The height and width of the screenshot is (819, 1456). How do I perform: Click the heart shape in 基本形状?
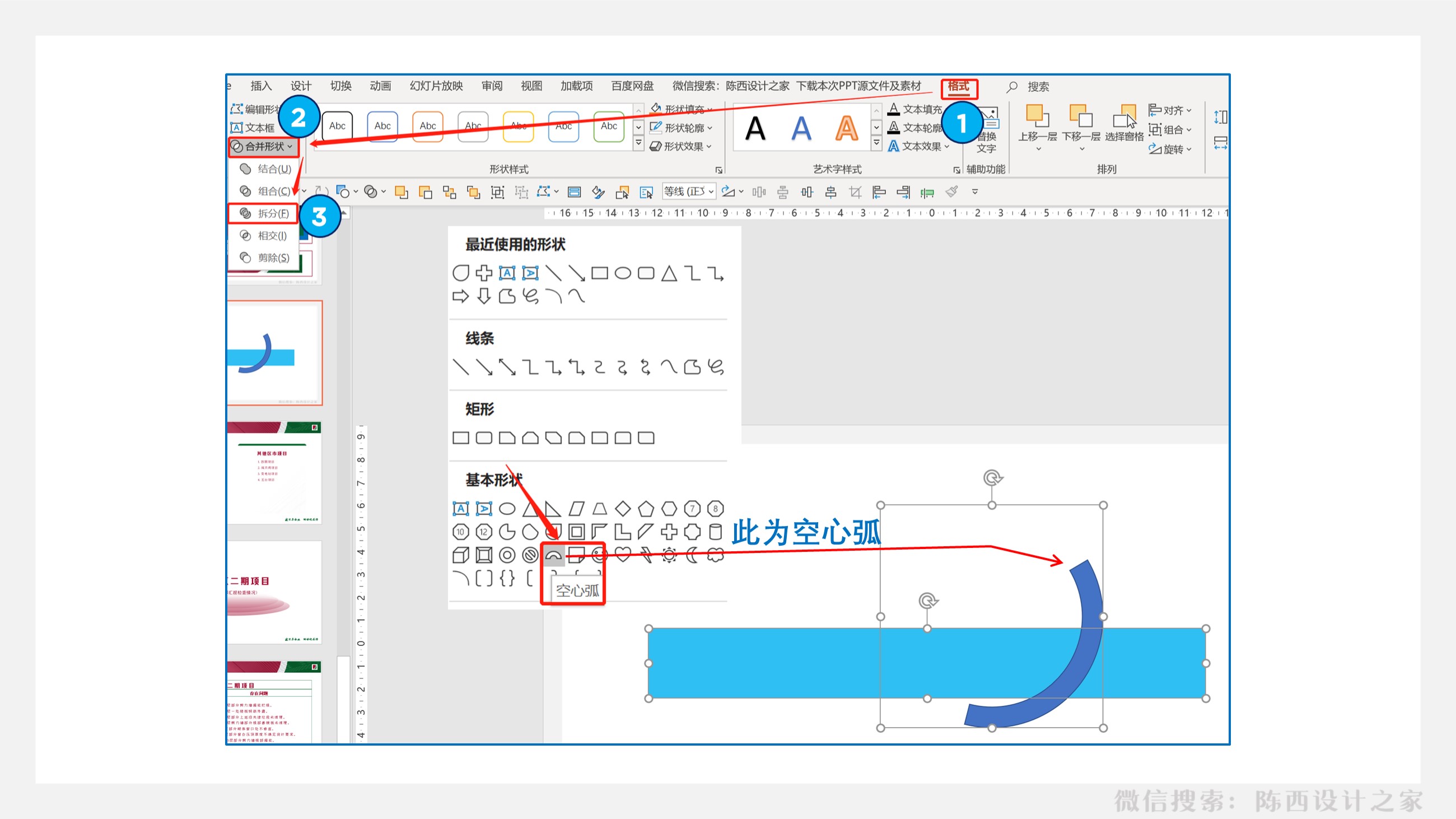click(x=623, y=555)
